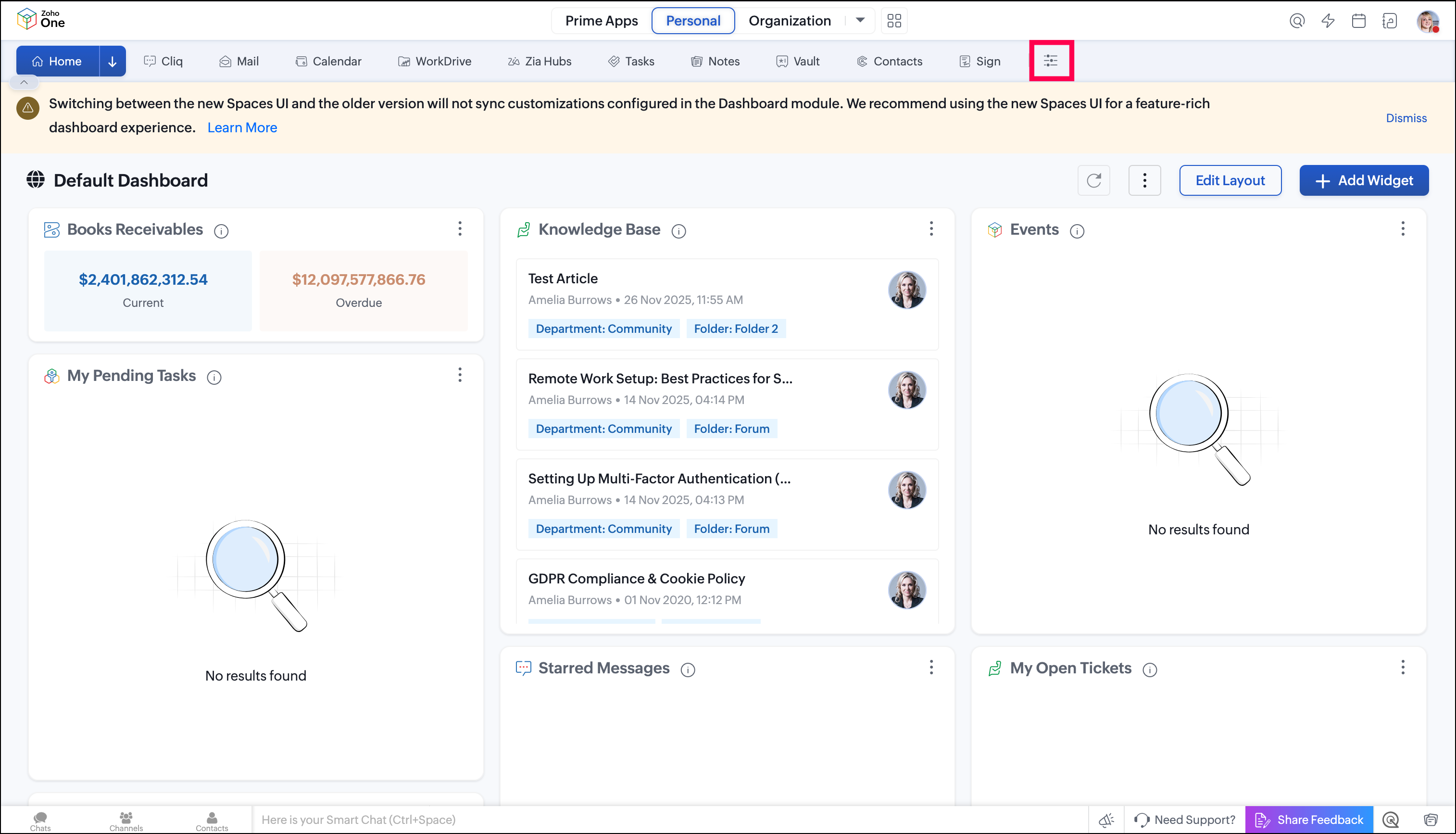Select the Personal view tab
The width and height of the screenshot is (1456, 834).
tap(693, 21)
